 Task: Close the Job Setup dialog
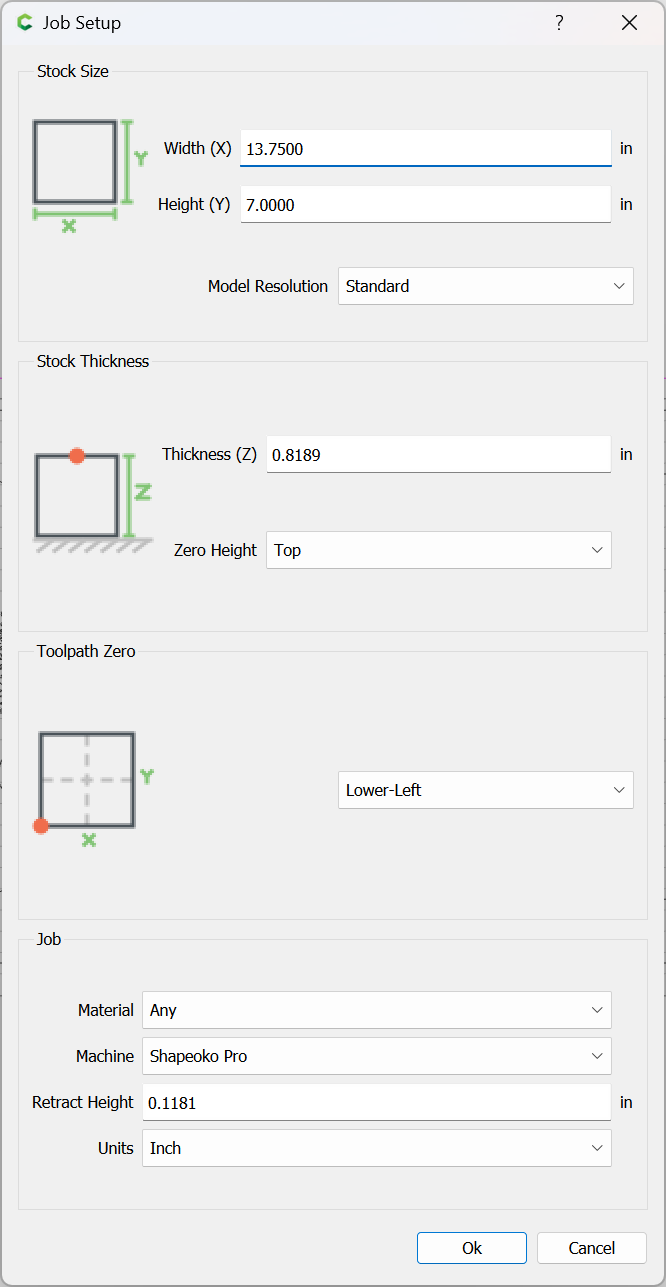(x=629, y=23)
